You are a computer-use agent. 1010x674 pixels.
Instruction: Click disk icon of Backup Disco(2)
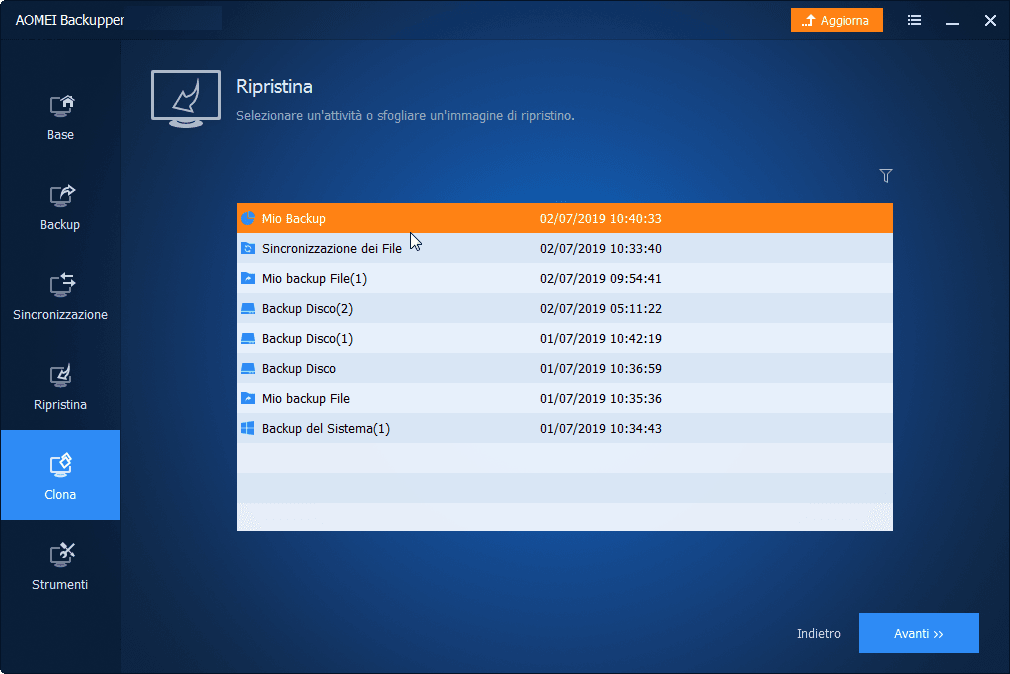coord(247,309)
